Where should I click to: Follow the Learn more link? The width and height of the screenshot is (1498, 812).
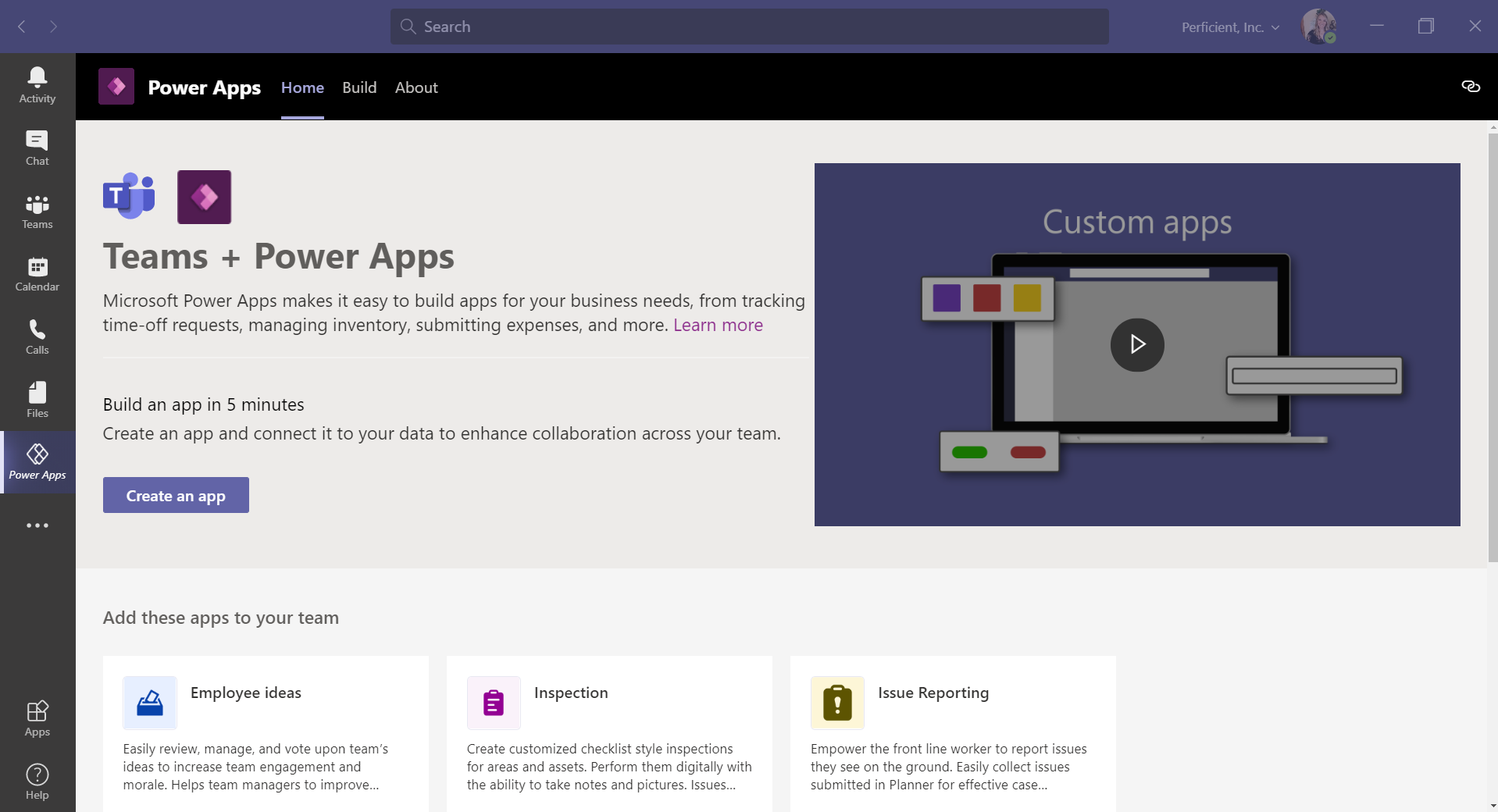pyautogui.click(x=718, y=325)
